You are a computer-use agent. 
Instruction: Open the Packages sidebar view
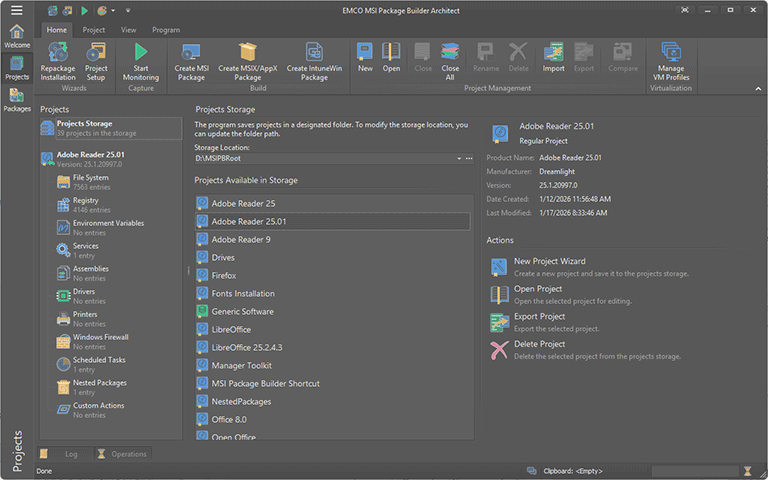click(16, 99)
